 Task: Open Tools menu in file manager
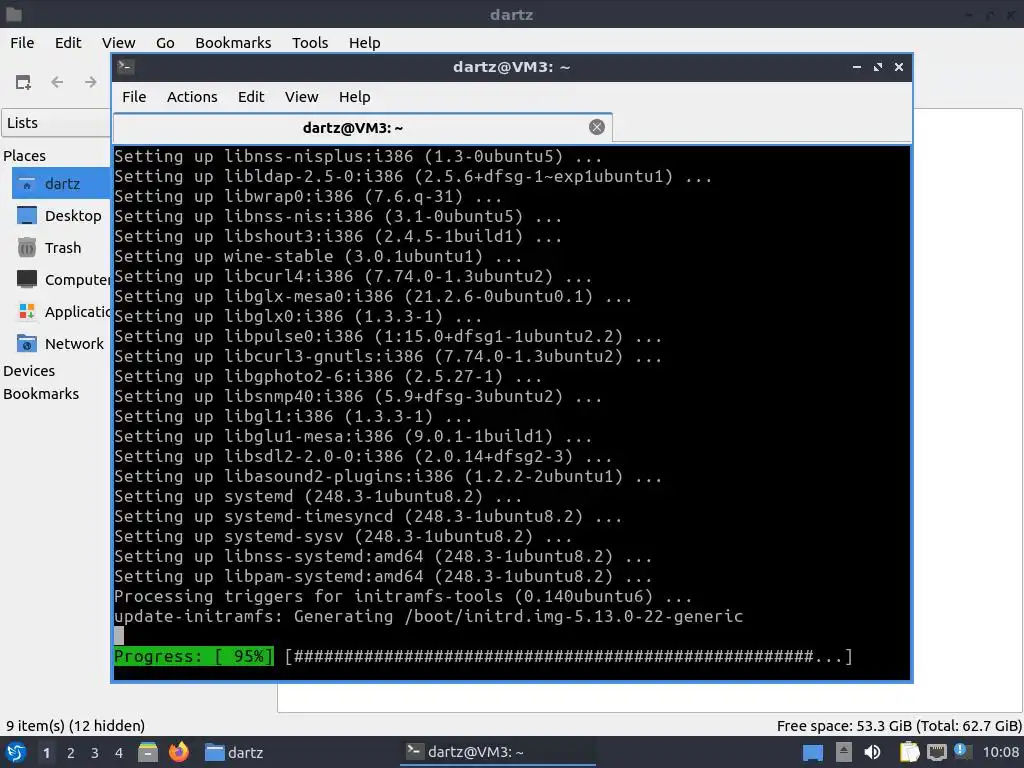point(310,42)
